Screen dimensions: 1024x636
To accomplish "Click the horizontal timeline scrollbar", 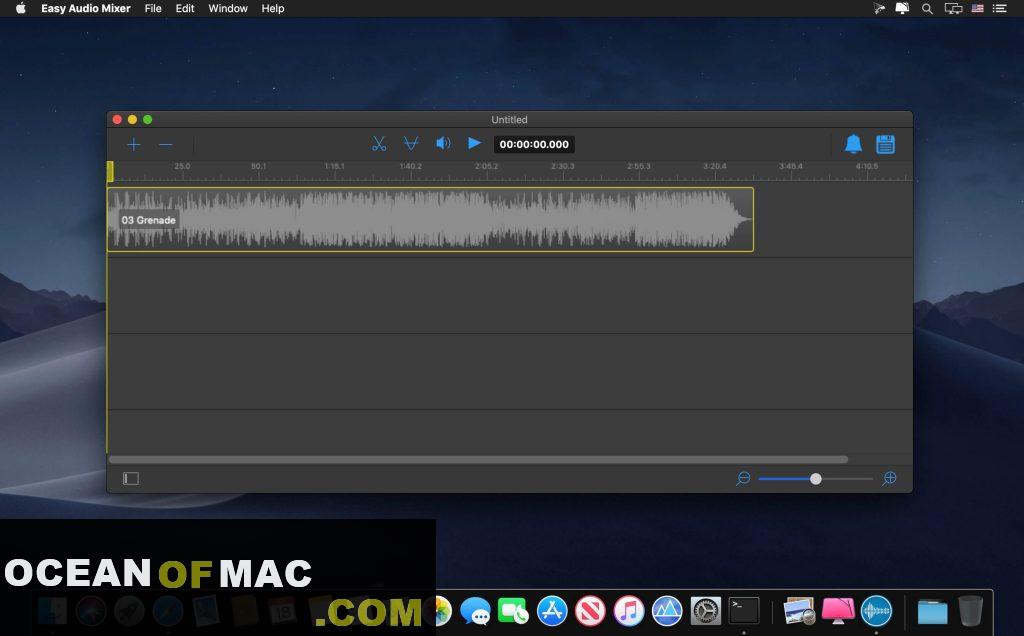I will (x=478, y=460).
